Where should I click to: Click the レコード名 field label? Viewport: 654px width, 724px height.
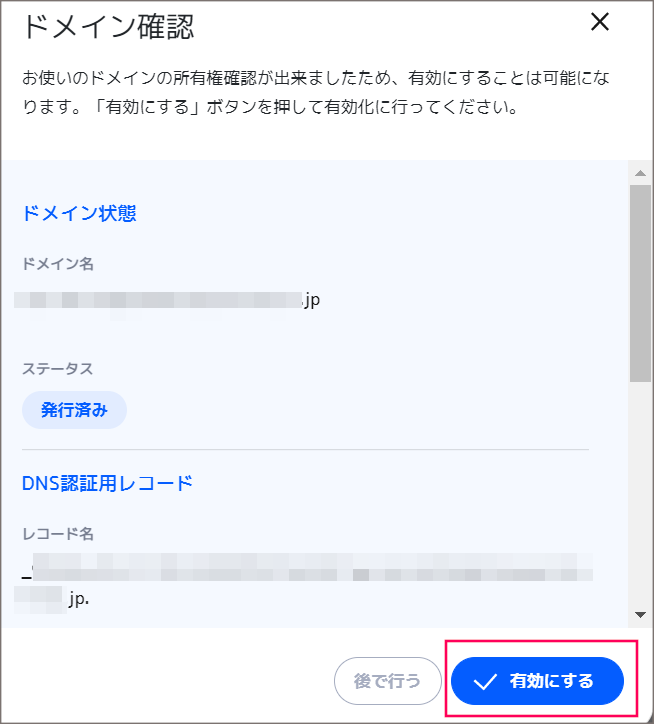[x=58, y=534]
